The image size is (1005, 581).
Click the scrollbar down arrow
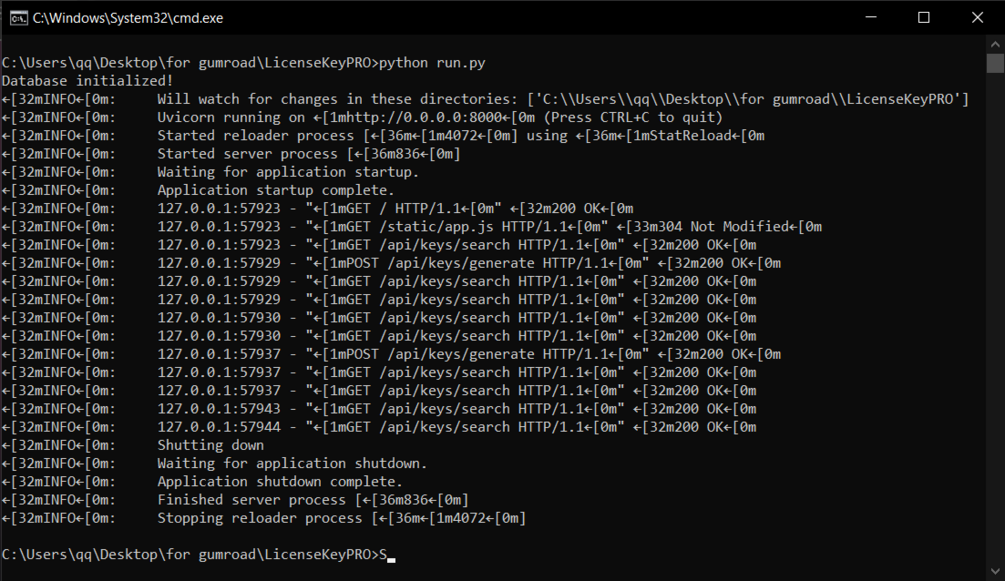pyautogui.click(x=995, y=571)
